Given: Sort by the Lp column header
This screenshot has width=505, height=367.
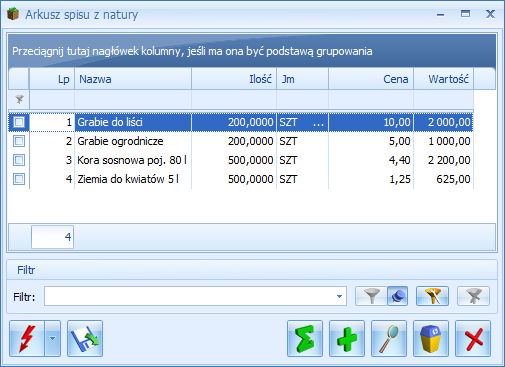Looking at the screenshot, I should [52, 79].
